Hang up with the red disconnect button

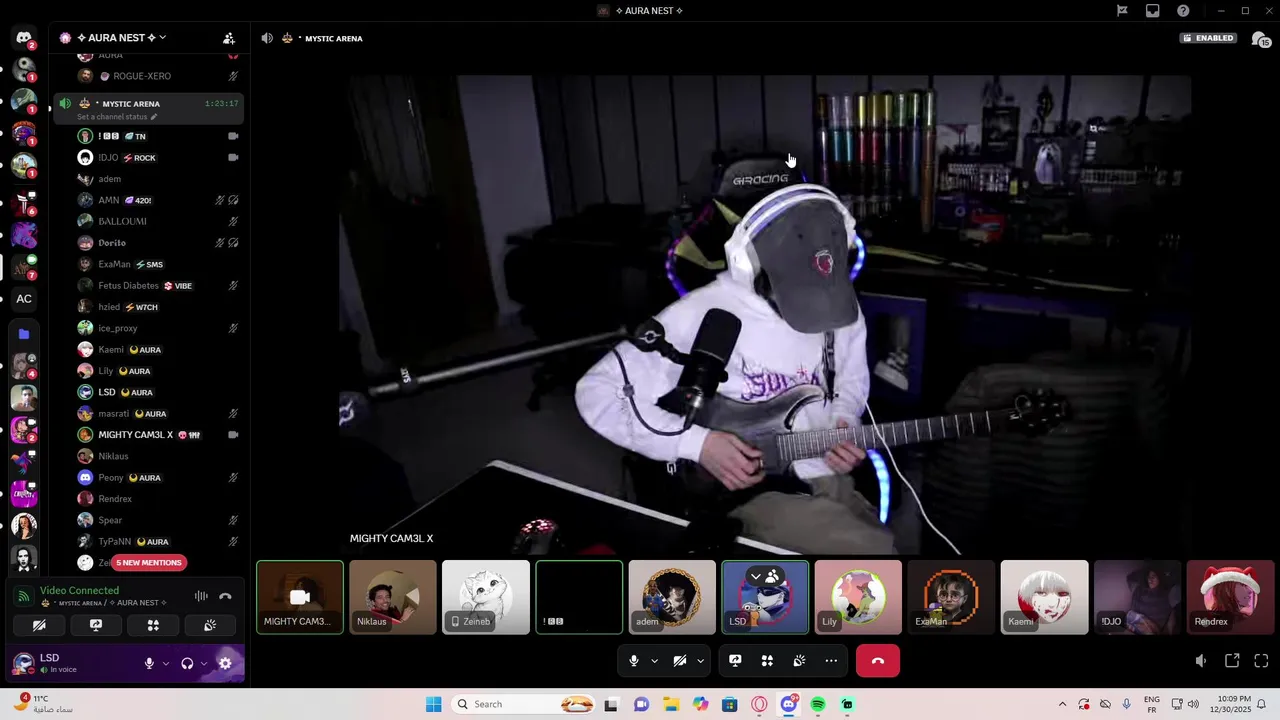pos(878,661)
